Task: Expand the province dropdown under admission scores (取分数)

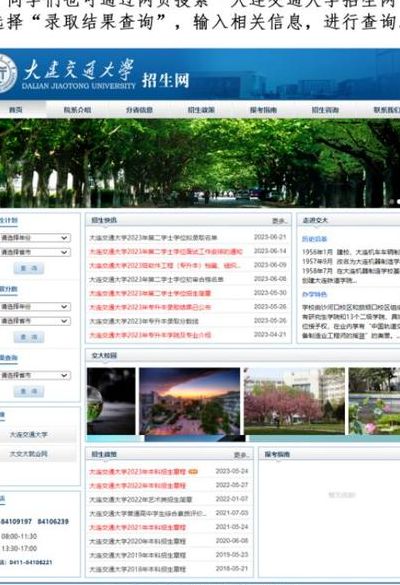Action: pos(35,321)
